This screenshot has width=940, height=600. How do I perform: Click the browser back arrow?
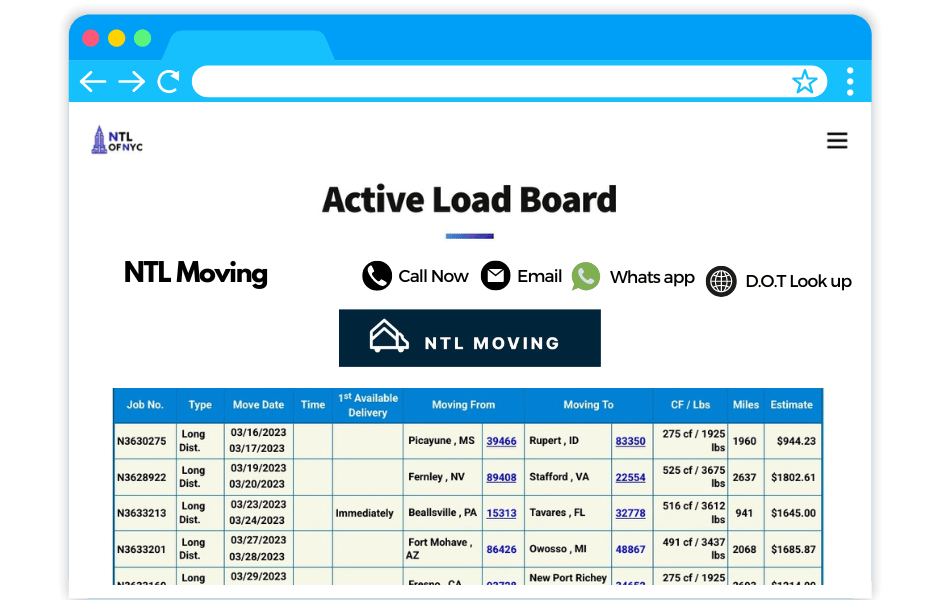click(x=92, y=81)
